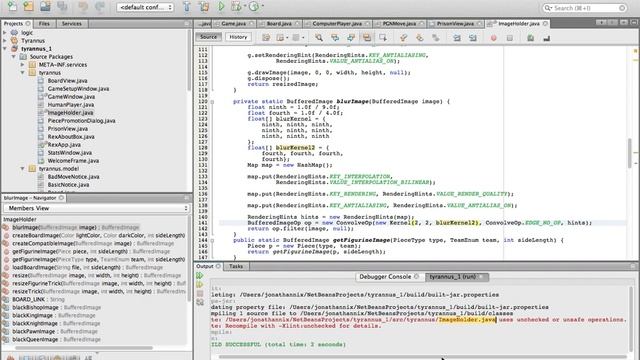Open the default configuration dropdown

[144, 7]
